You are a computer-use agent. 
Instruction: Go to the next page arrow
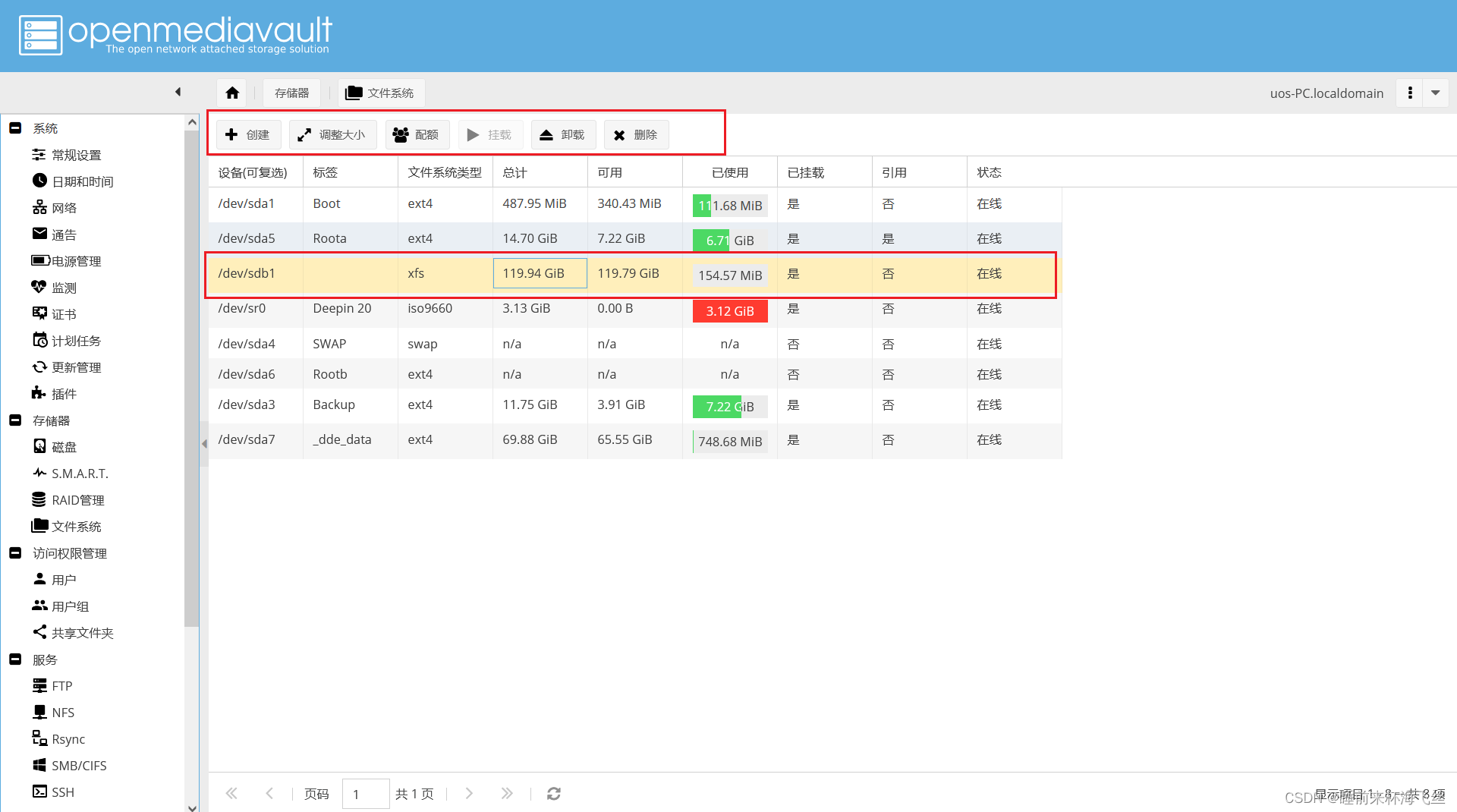click(x=469, y=794)
